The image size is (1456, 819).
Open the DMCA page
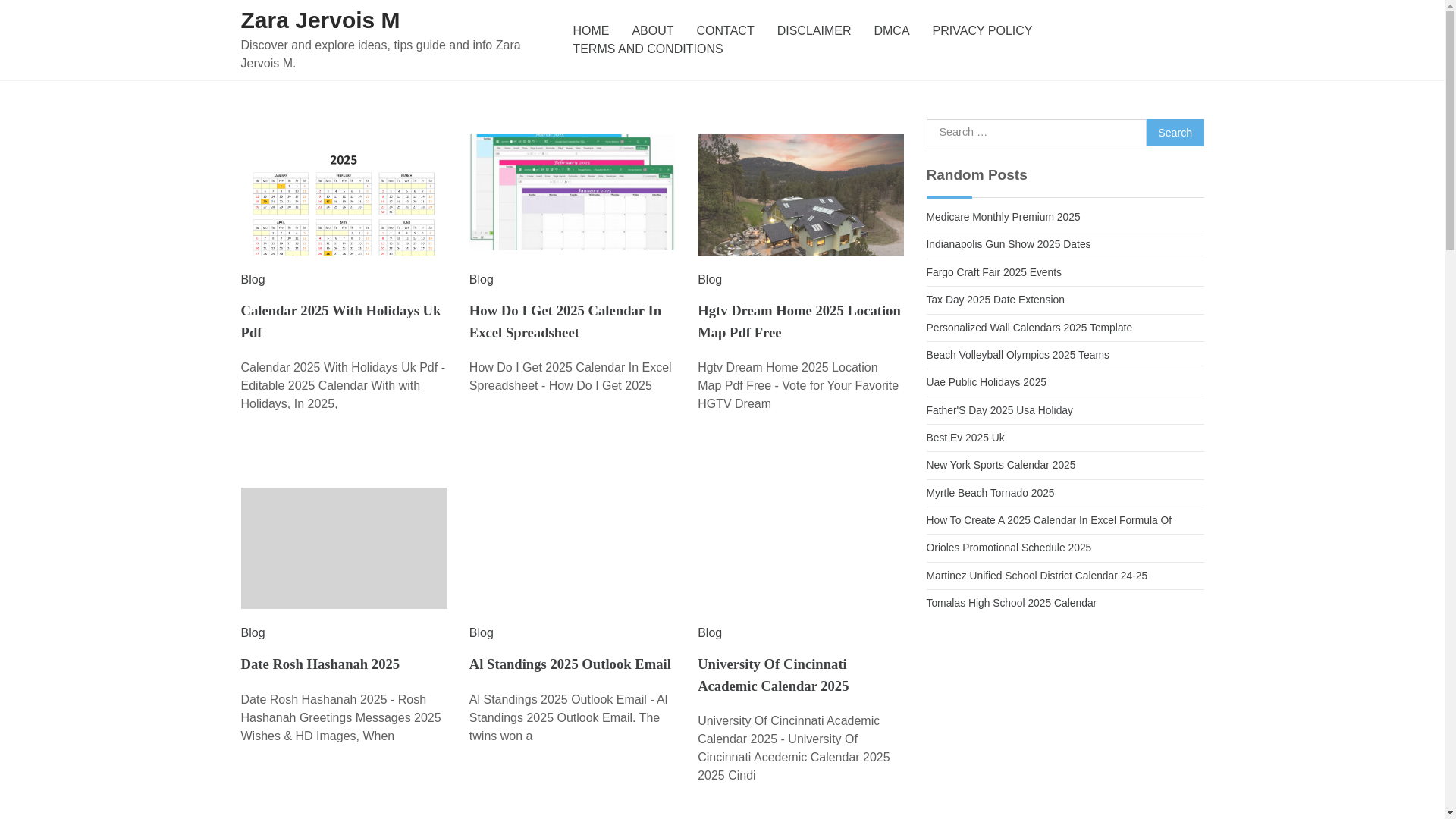click(891, 31)
